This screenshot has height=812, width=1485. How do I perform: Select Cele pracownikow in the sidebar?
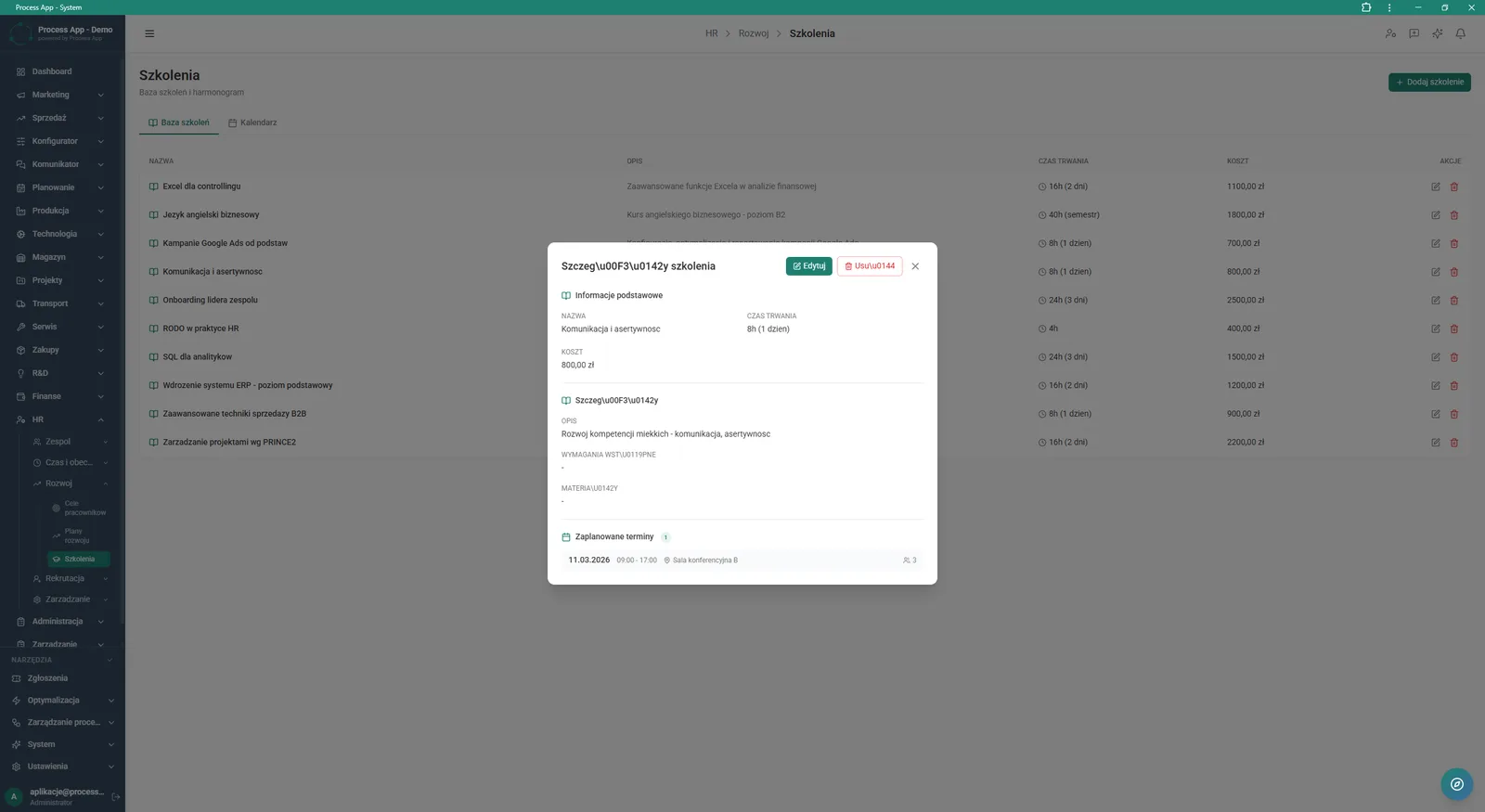tap(79, 508)
